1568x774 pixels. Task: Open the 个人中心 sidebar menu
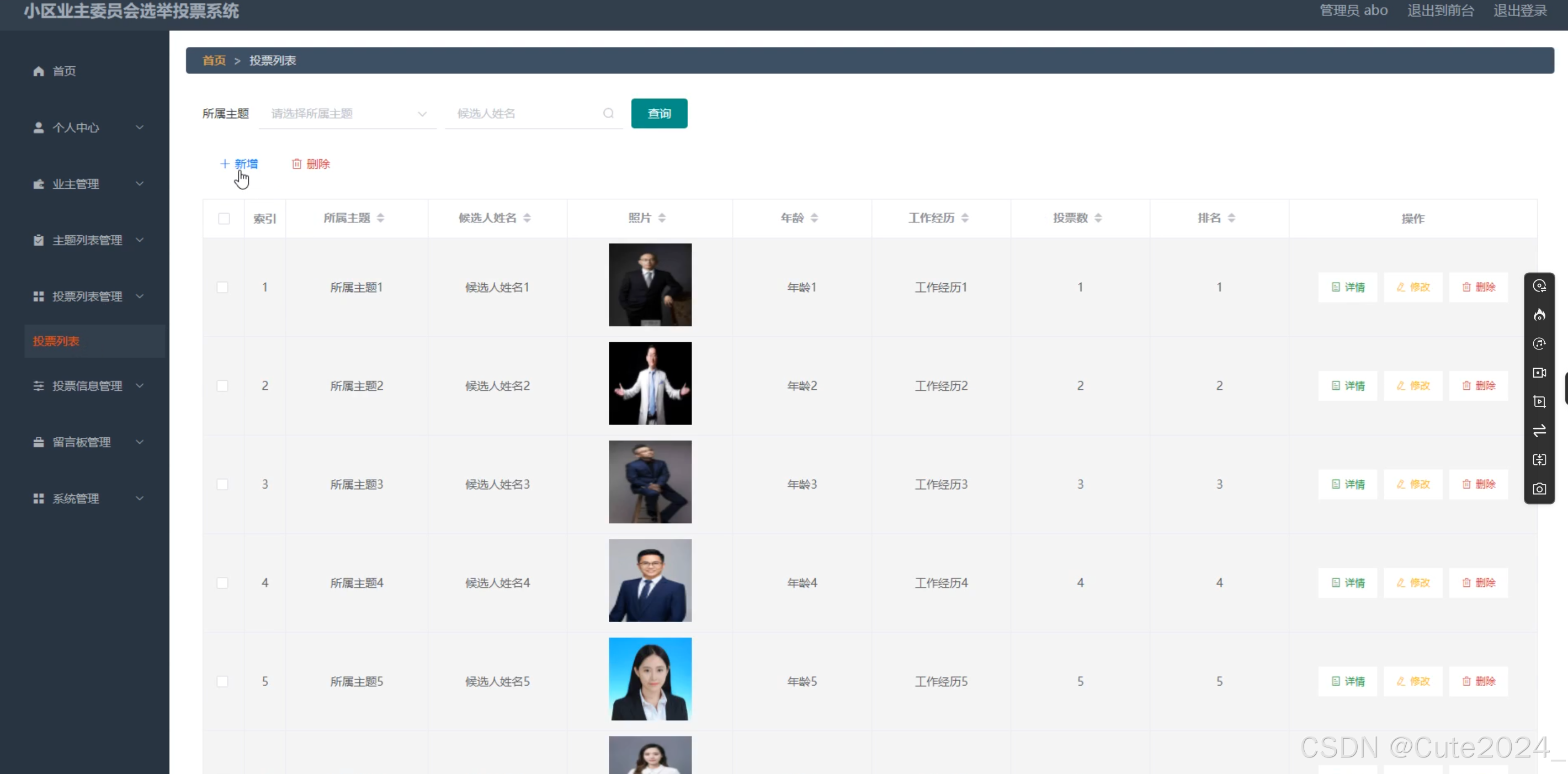[84, 128]
